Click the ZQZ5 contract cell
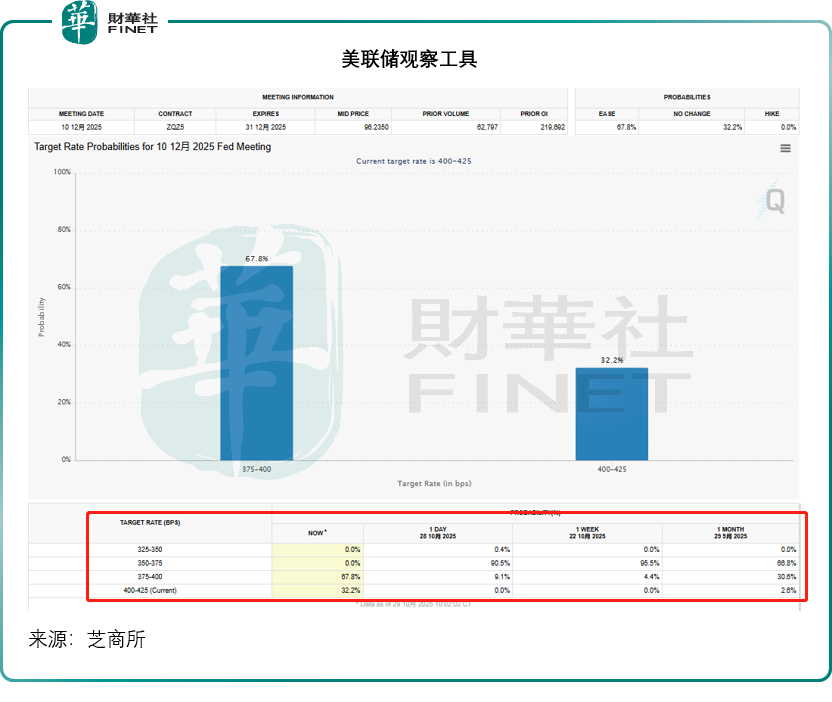 coord(175,127)
